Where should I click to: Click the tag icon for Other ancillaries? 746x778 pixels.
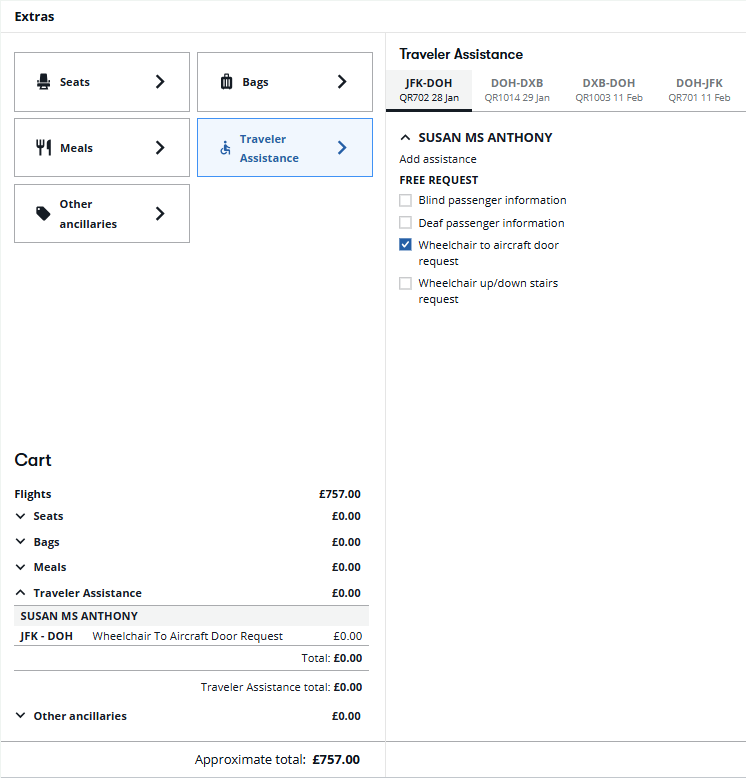(x=43, y=214)
